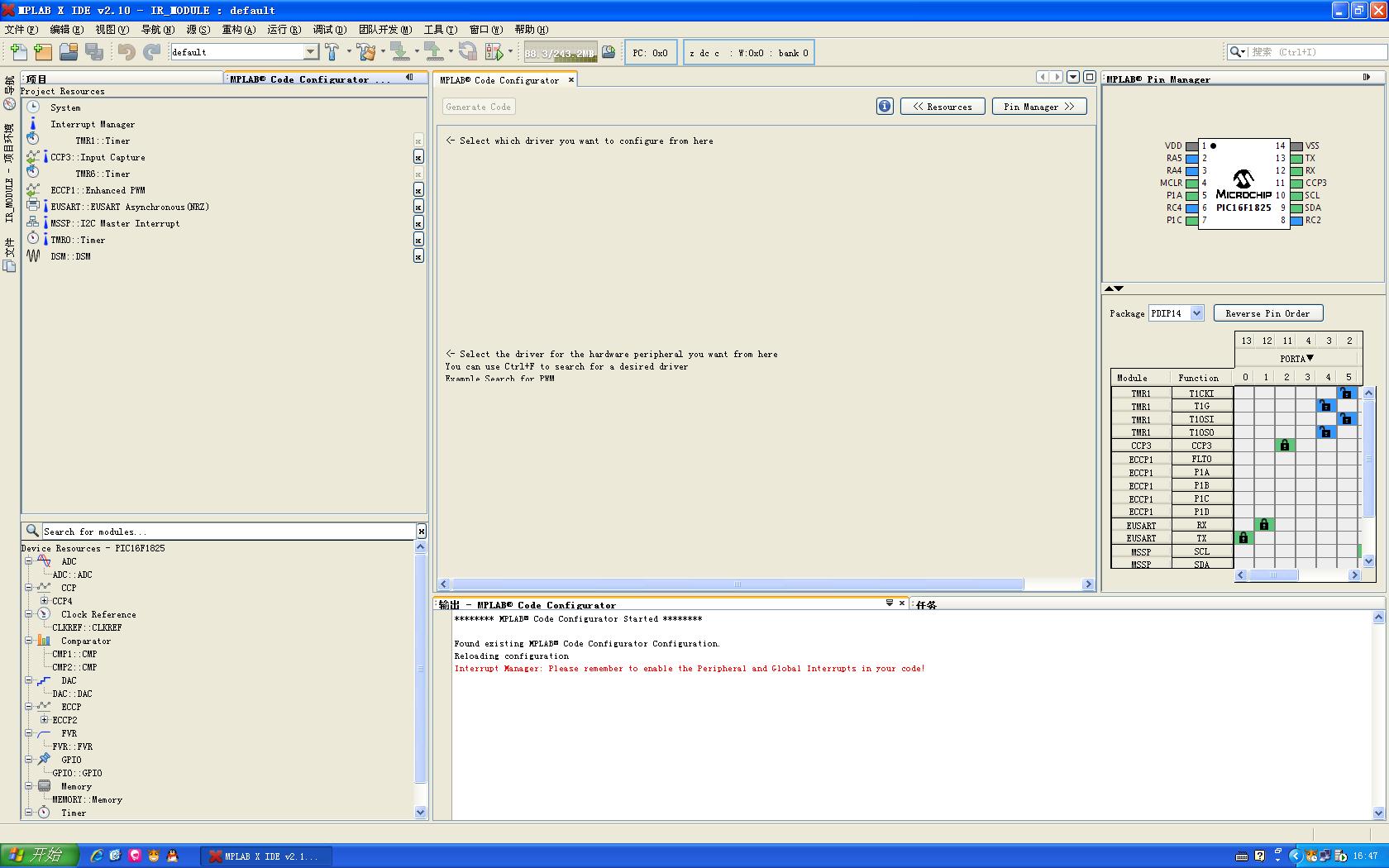Screen dimensions: 1389x868
Task: Open the editor document list arrow
Action: (1073, 77)
